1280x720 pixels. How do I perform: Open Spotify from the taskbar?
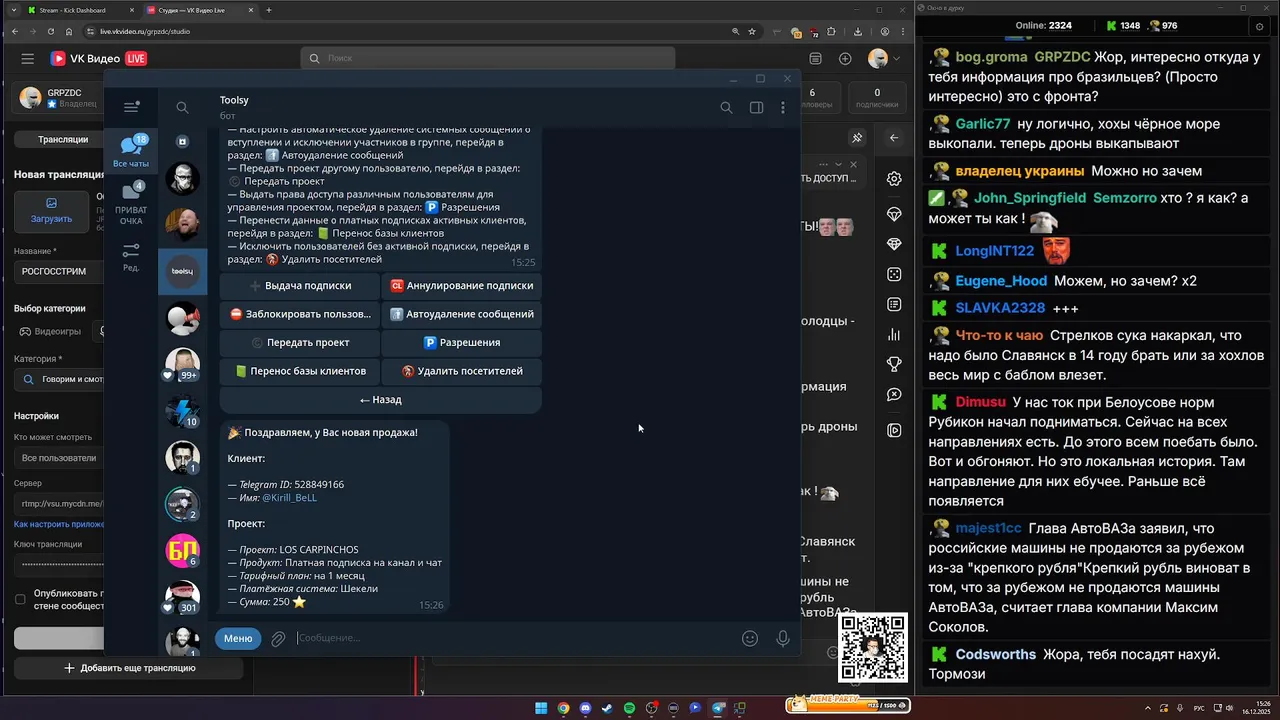point(629,708)
